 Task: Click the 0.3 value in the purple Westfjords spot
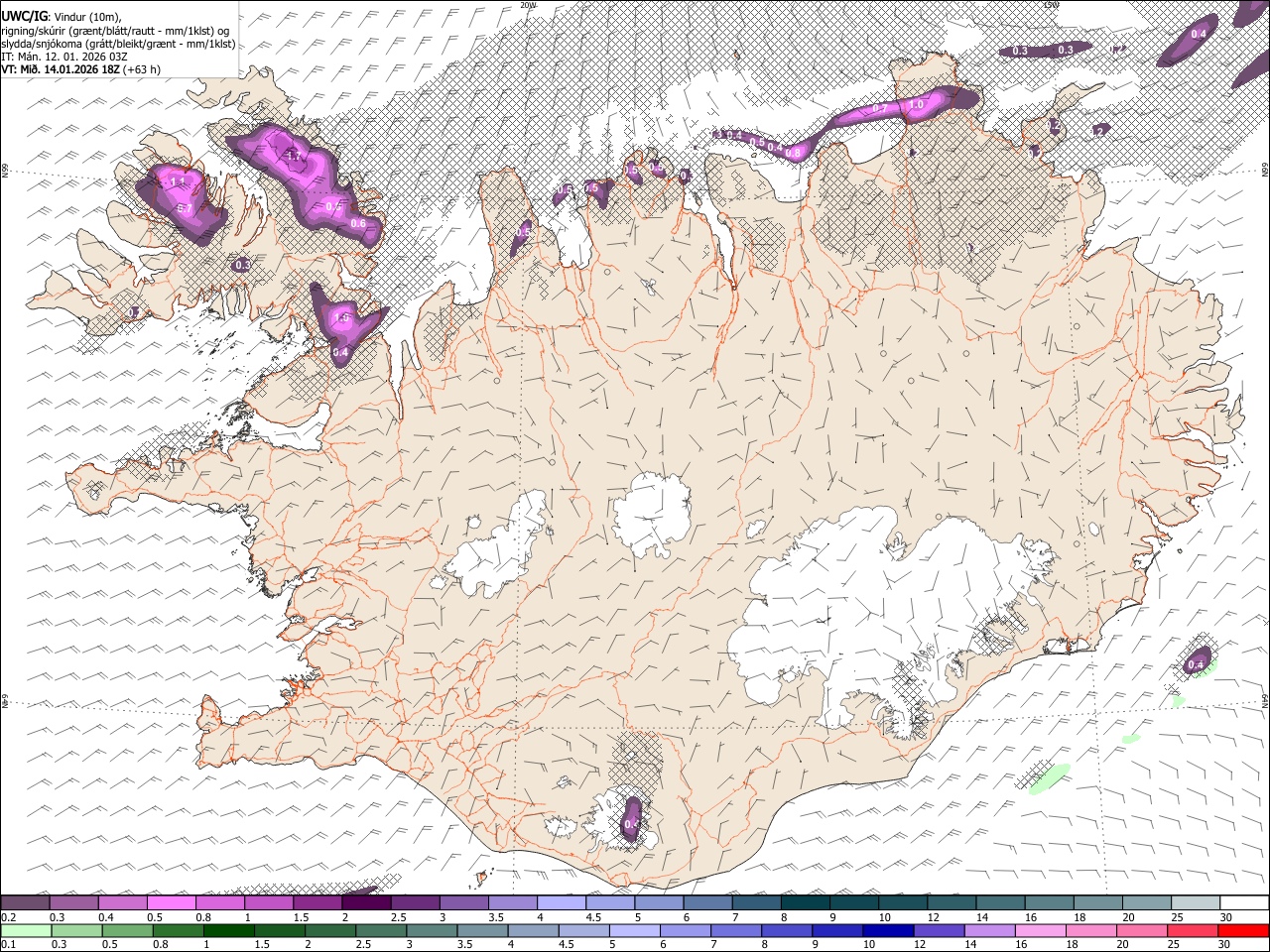click(x=241, y=265)
